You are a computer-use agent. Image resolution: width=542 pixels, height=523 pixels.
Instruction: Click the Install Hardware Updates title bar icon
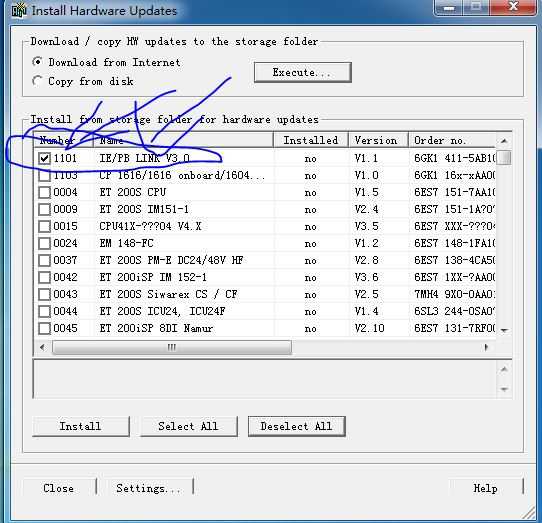coord(19,10)
